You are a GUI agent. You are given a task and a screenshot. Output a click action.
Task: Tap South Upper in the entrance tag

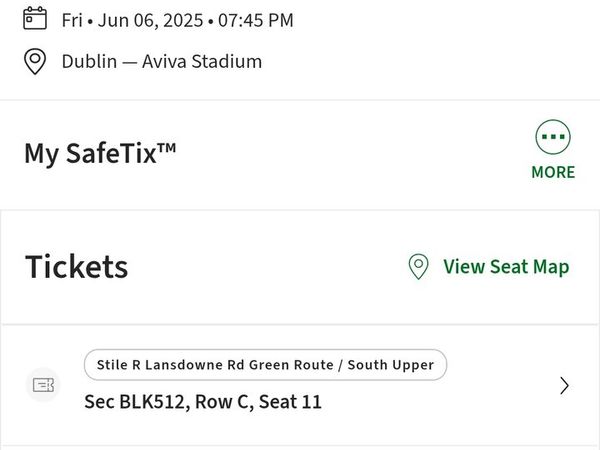coord(391,365)
